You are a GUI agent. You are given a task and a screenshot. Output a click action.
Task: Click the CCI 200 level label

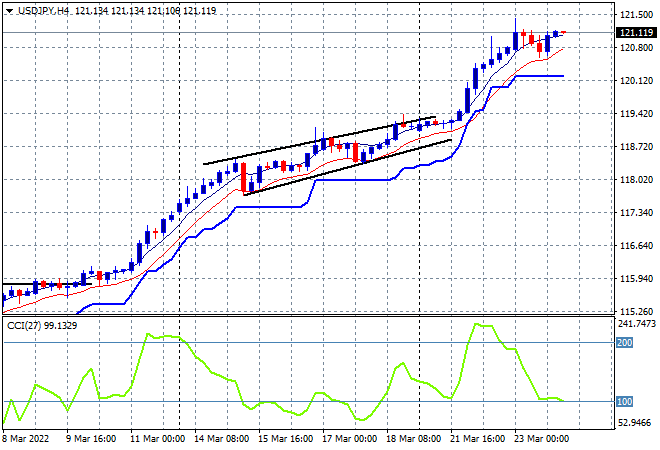(624, 343)
